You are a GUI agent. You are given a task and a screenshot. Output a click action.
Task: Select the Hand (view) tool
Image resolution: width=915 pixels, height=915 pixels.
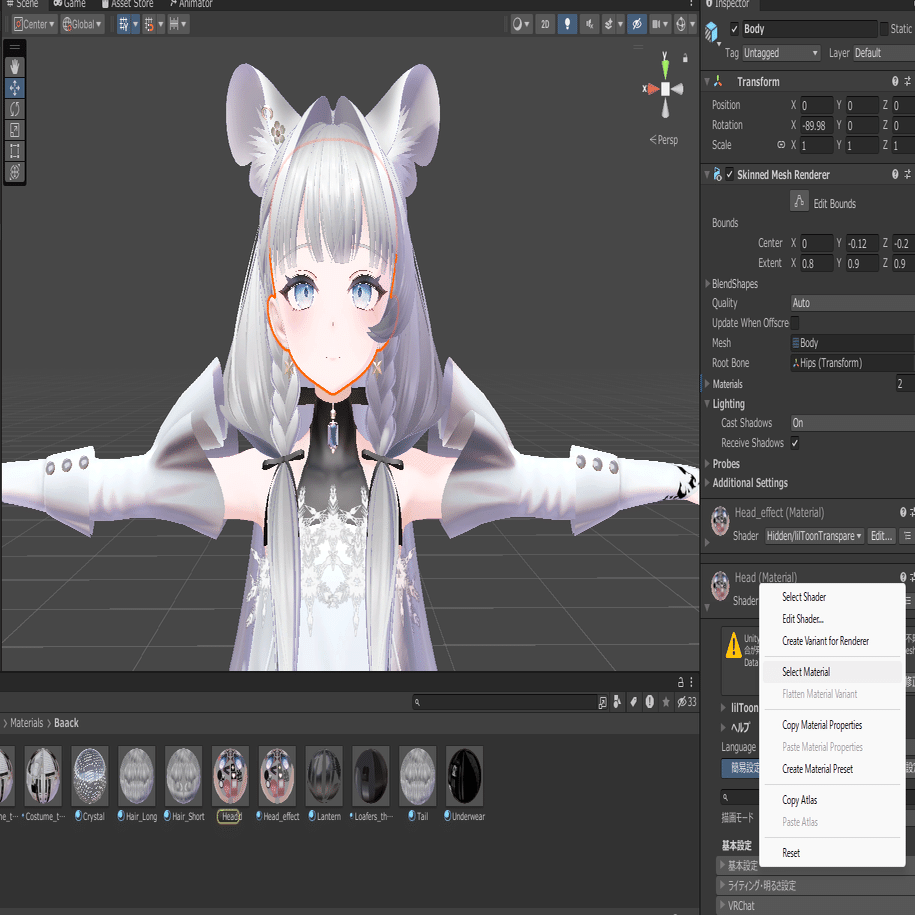[15, 67]
